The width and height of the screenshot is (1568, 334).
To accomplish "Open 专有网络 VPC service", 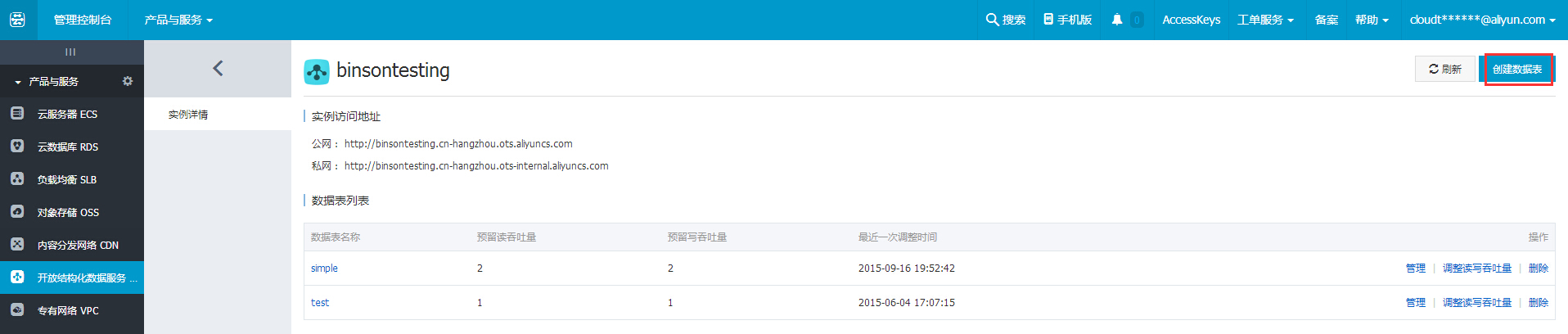I will coord(68,311).
